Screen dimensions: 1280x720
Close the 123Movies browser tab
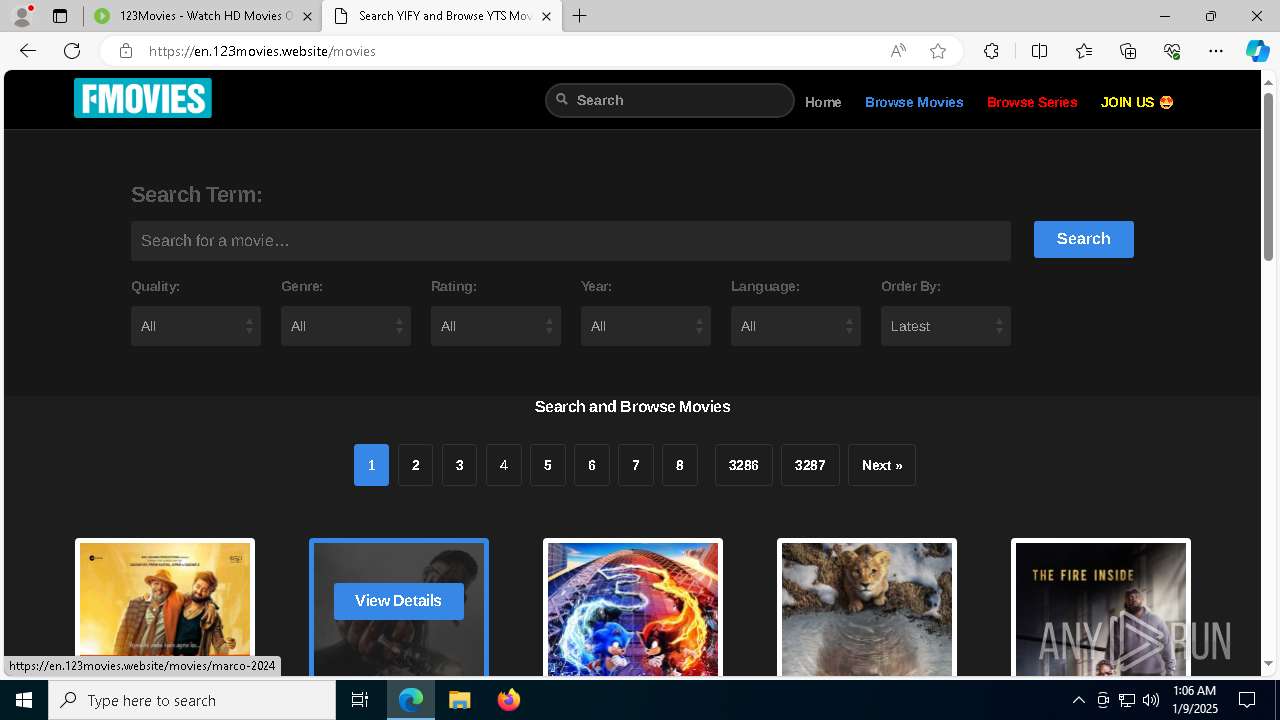point(308,16)
